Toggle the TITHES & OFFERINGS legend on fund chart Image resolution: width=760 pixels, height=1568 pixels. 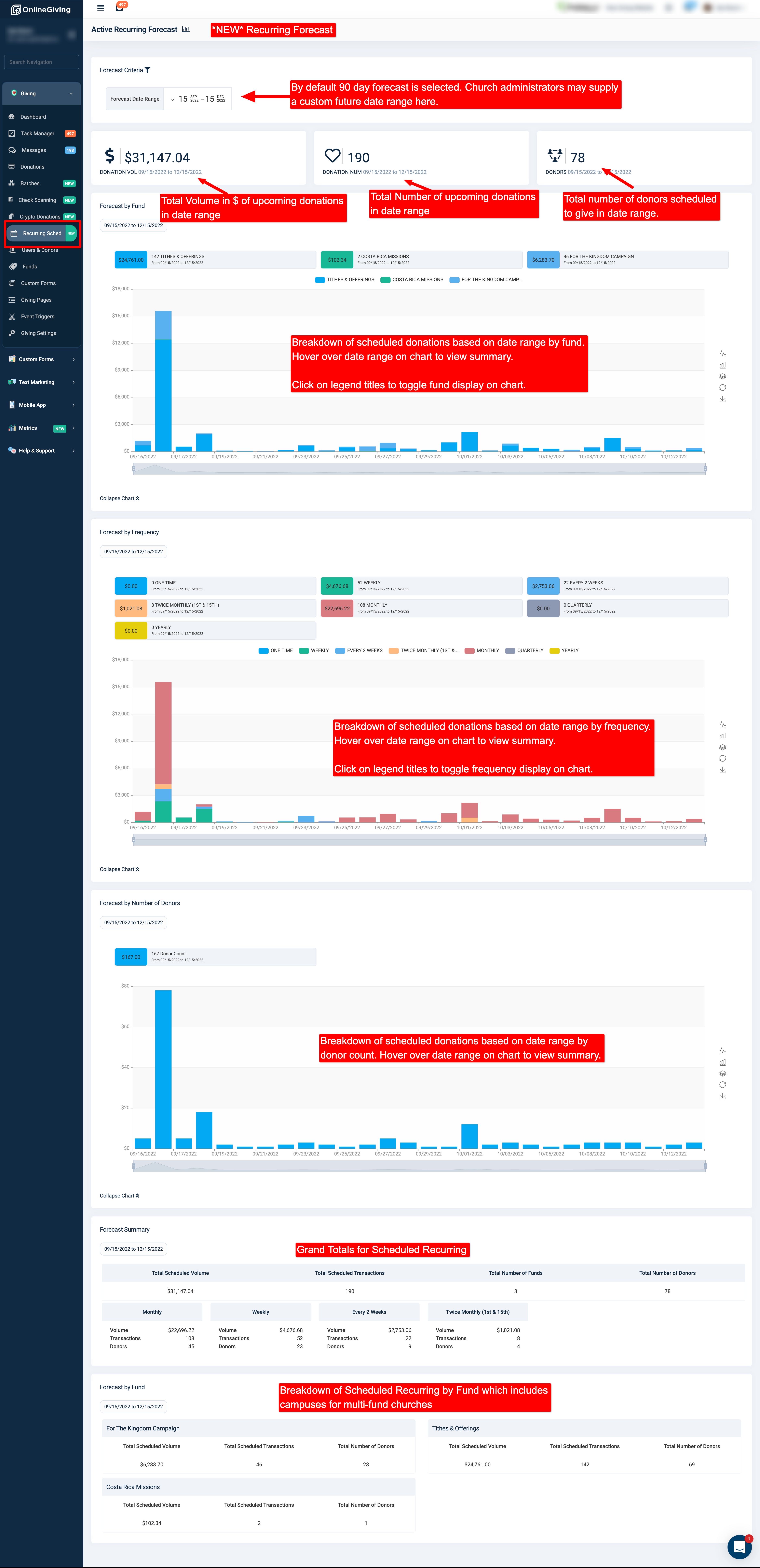(345, 280)
